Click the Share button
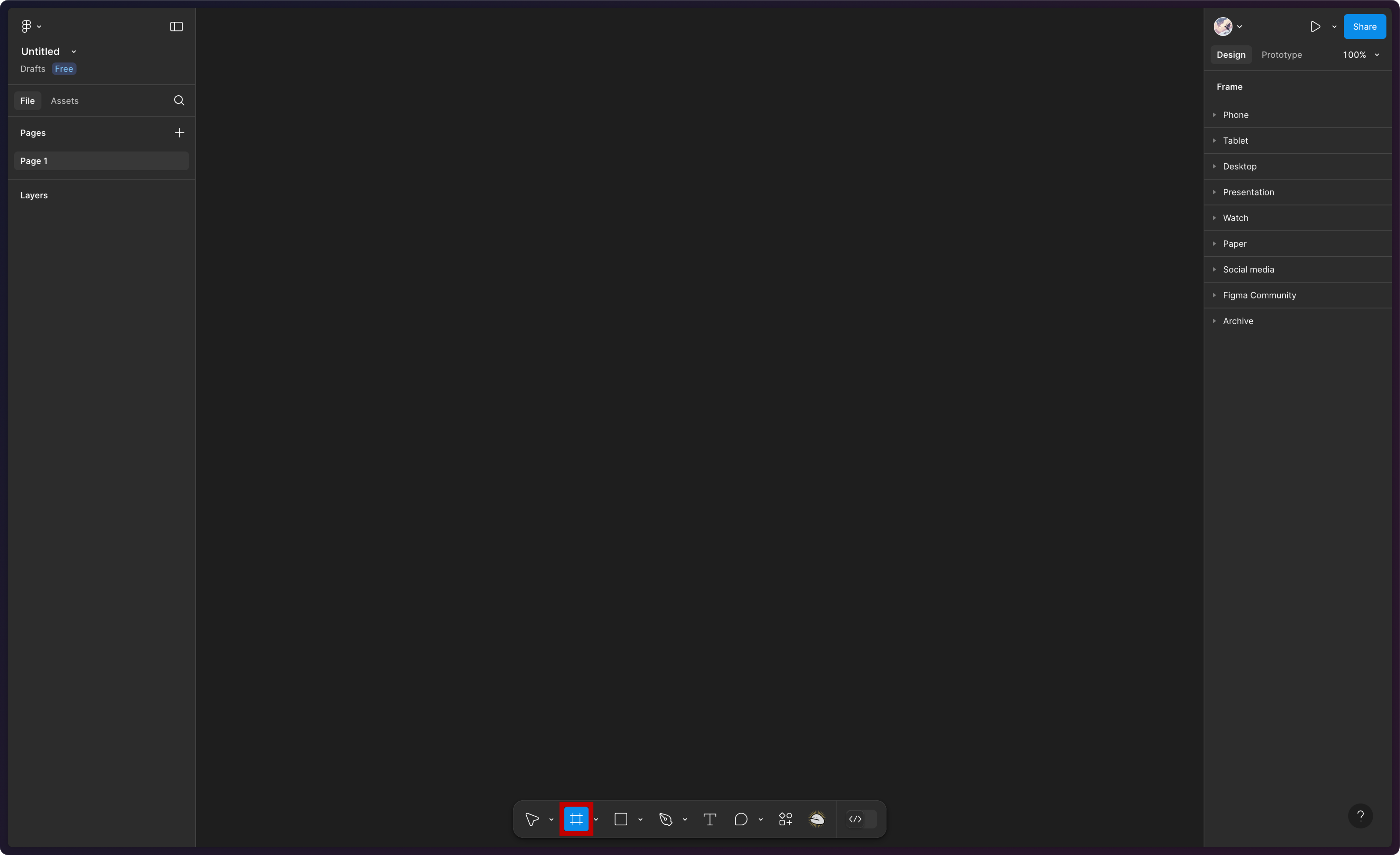Image resolution: width=1400 pixels, height=855 pixels. [1364, 27]
